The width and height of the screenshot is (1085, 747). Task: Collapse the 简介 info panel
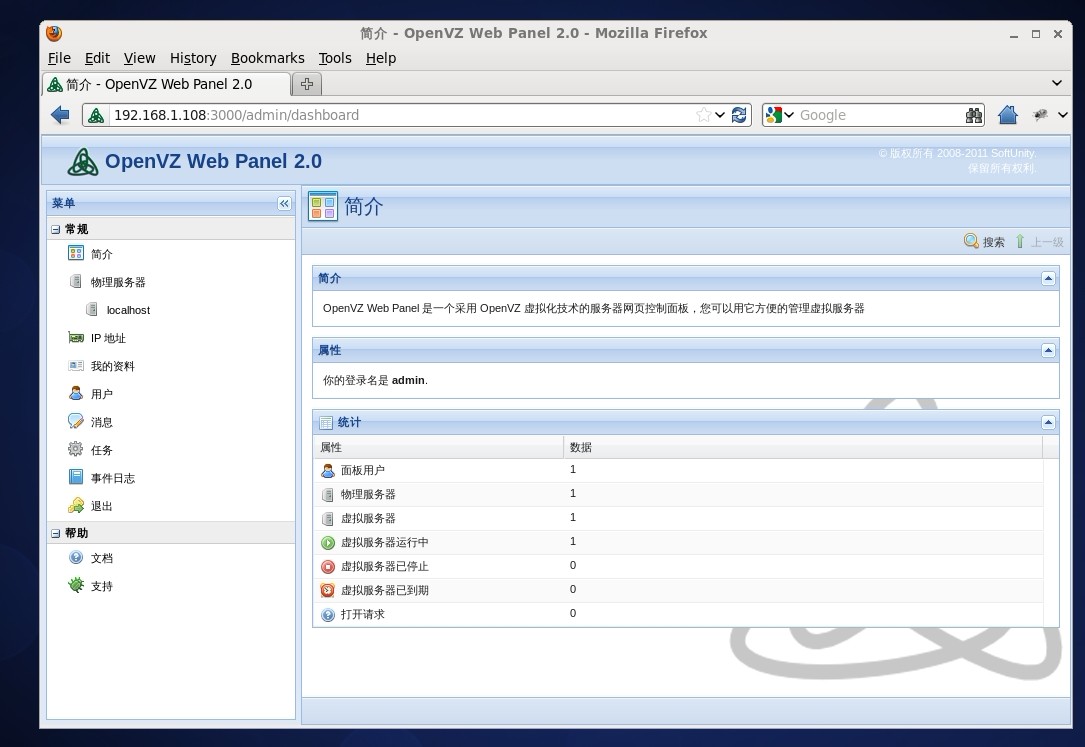pos(1048,278)
